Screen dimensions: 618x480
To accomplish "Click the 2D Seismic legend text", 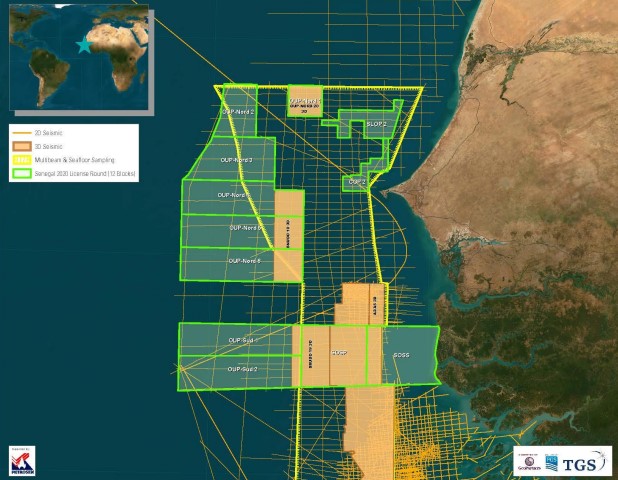I will (x=52, y=132).
